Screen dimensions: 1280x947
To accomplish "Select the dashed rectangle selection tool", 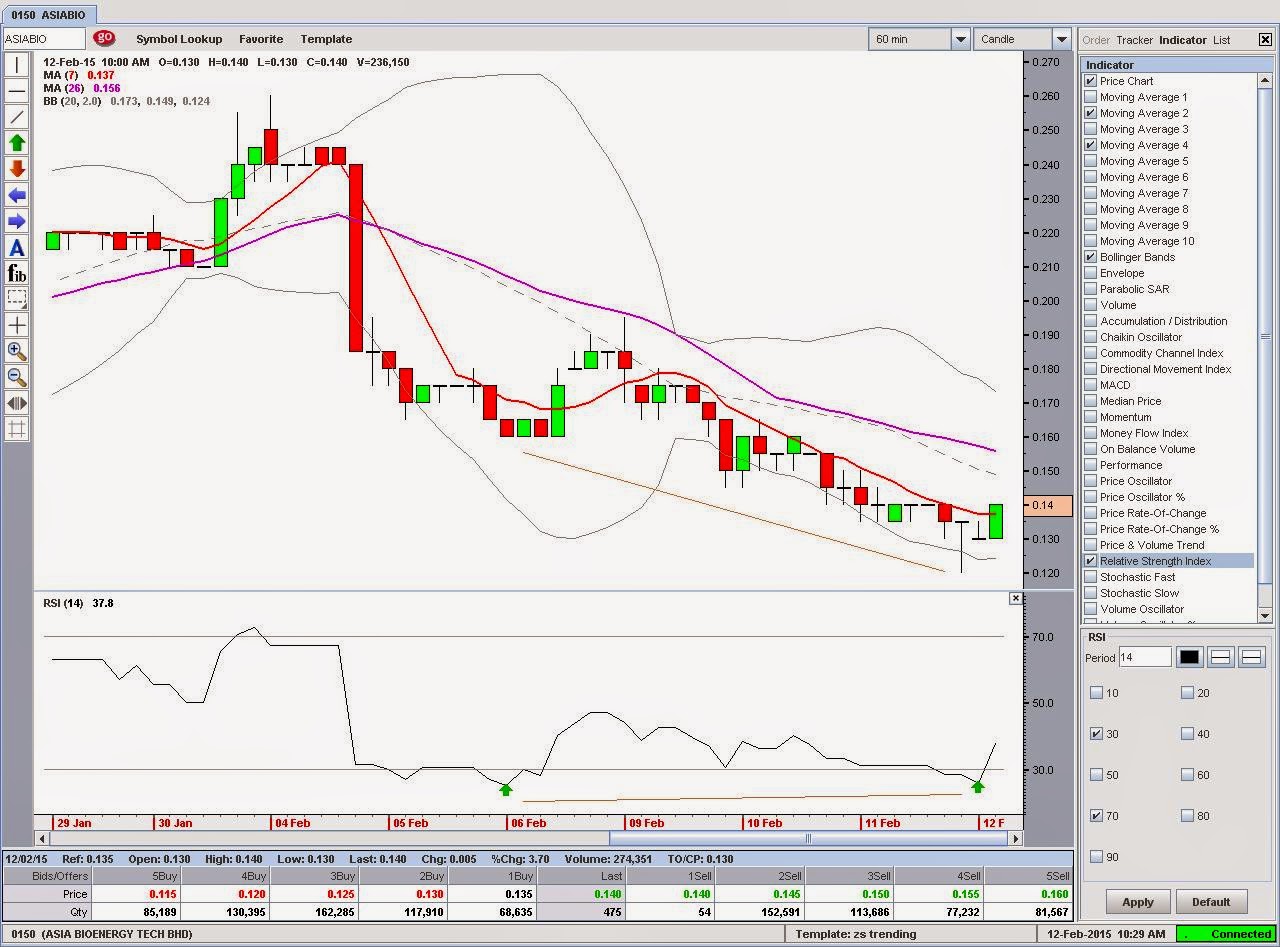I will (17, 299).
